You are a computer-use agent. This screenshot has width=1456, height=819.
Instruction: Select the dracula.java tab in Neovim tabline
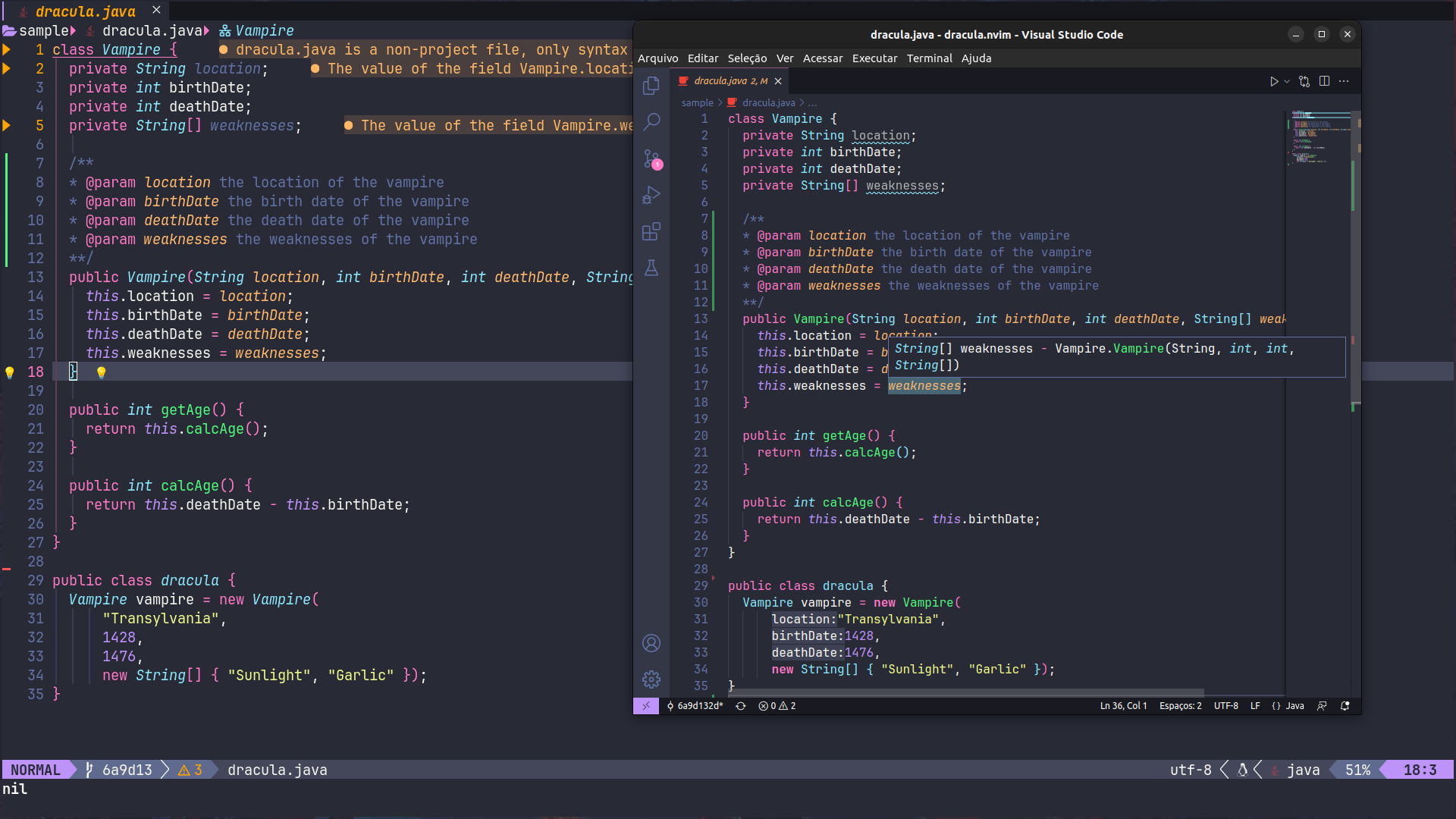point(85,11)
